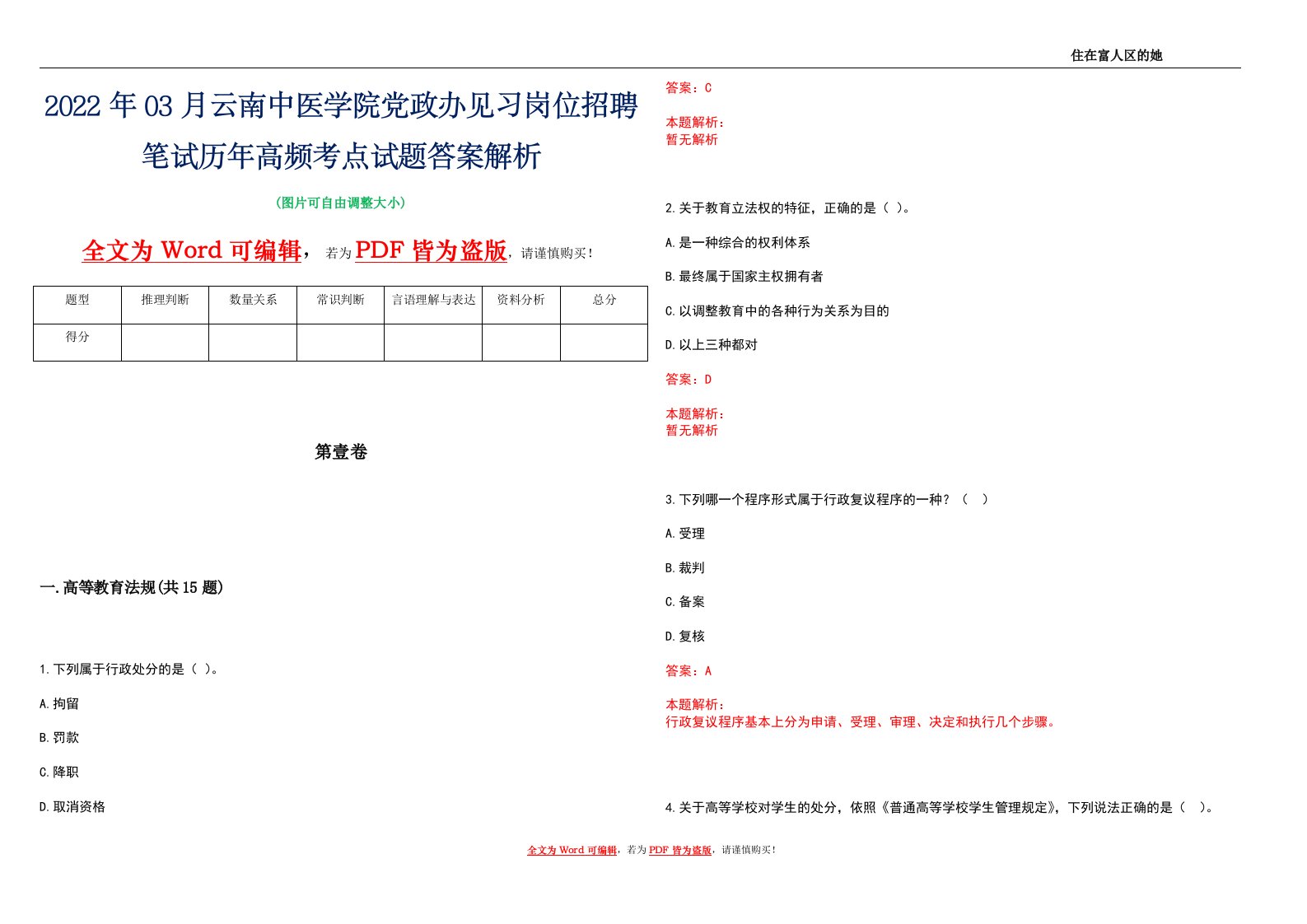Select option B.罚款
Viewport: 1307px width, 924px height.
[59, 738]
